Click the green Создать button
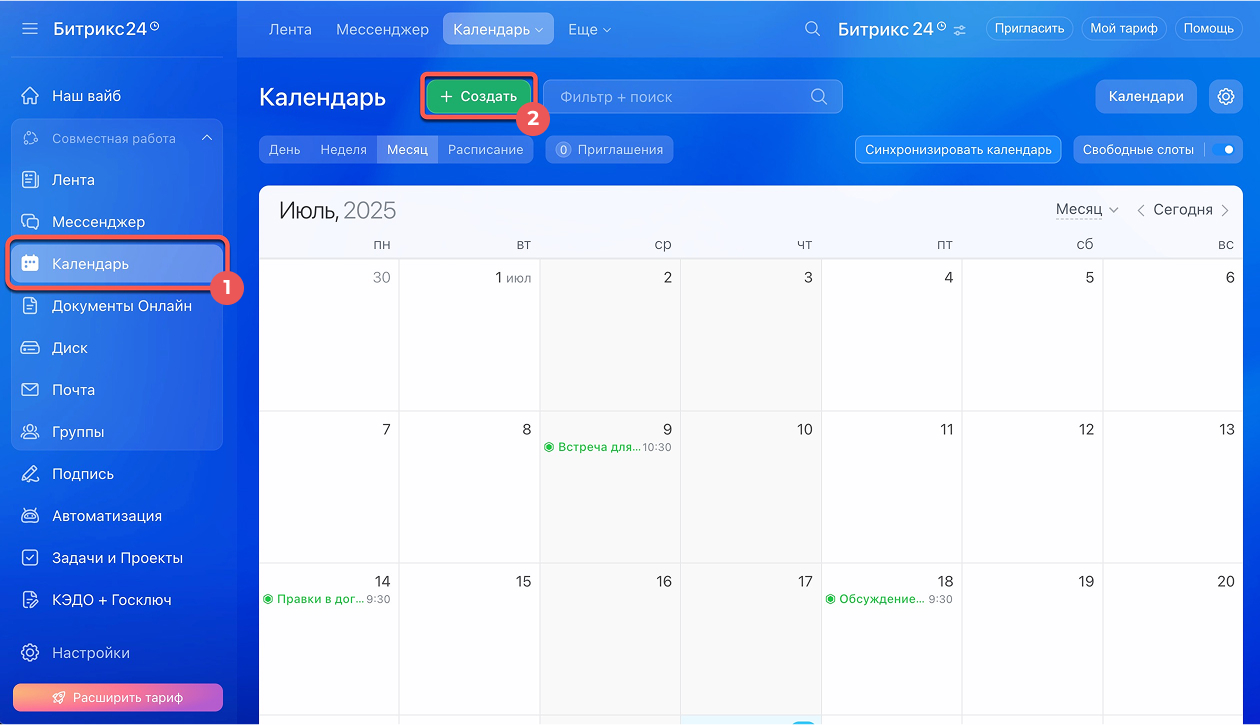The height and width of the screenshot is (725, 1260). [x=479, y=97]
